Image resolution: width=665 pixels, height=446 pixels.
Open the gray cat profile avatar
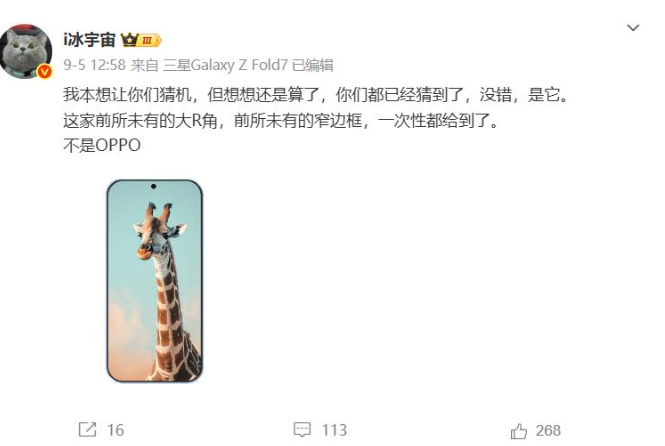coord(26,52)
